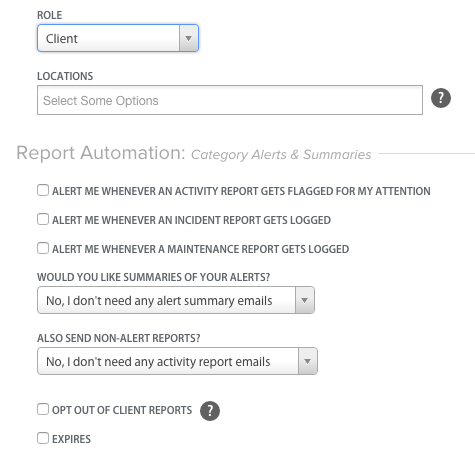Click the Locations 'Select Some Options' field

tap(230, 100)
